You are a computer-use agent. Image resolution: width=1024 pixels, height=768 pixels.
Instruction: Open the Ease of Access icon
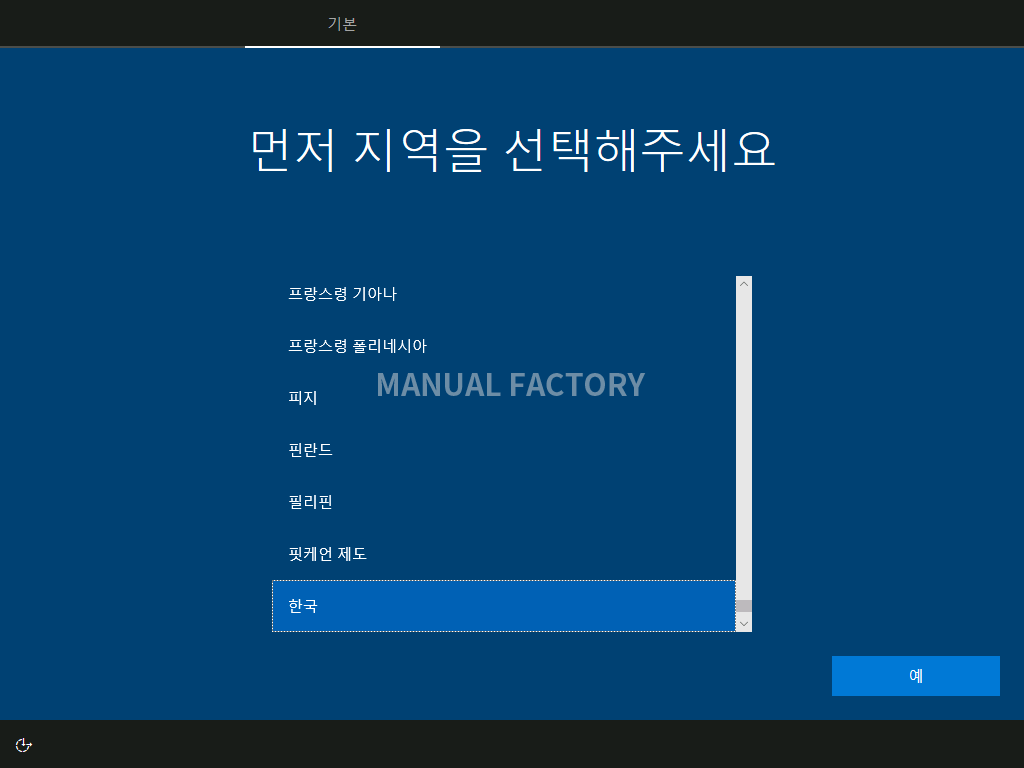click(24, 745)
